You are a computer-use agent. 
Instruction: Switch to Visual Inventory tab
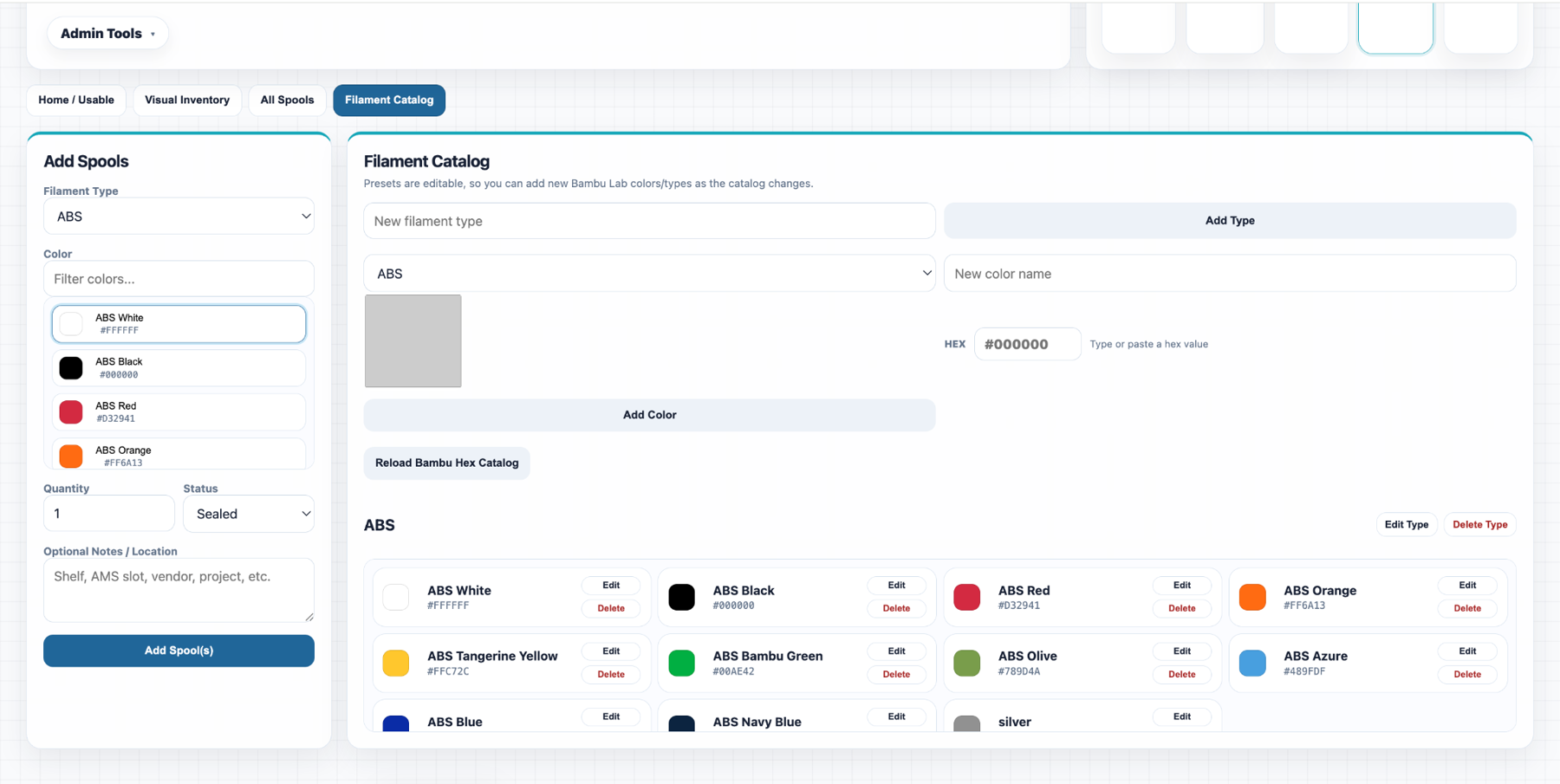tap(187, 100)
